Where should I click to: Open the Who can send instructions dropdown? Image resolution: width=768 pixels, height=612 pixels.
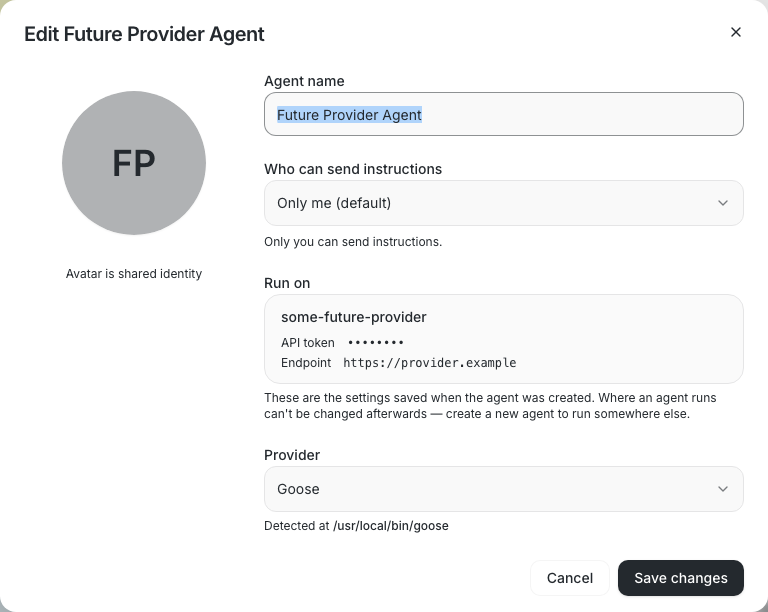coord(504,203)
